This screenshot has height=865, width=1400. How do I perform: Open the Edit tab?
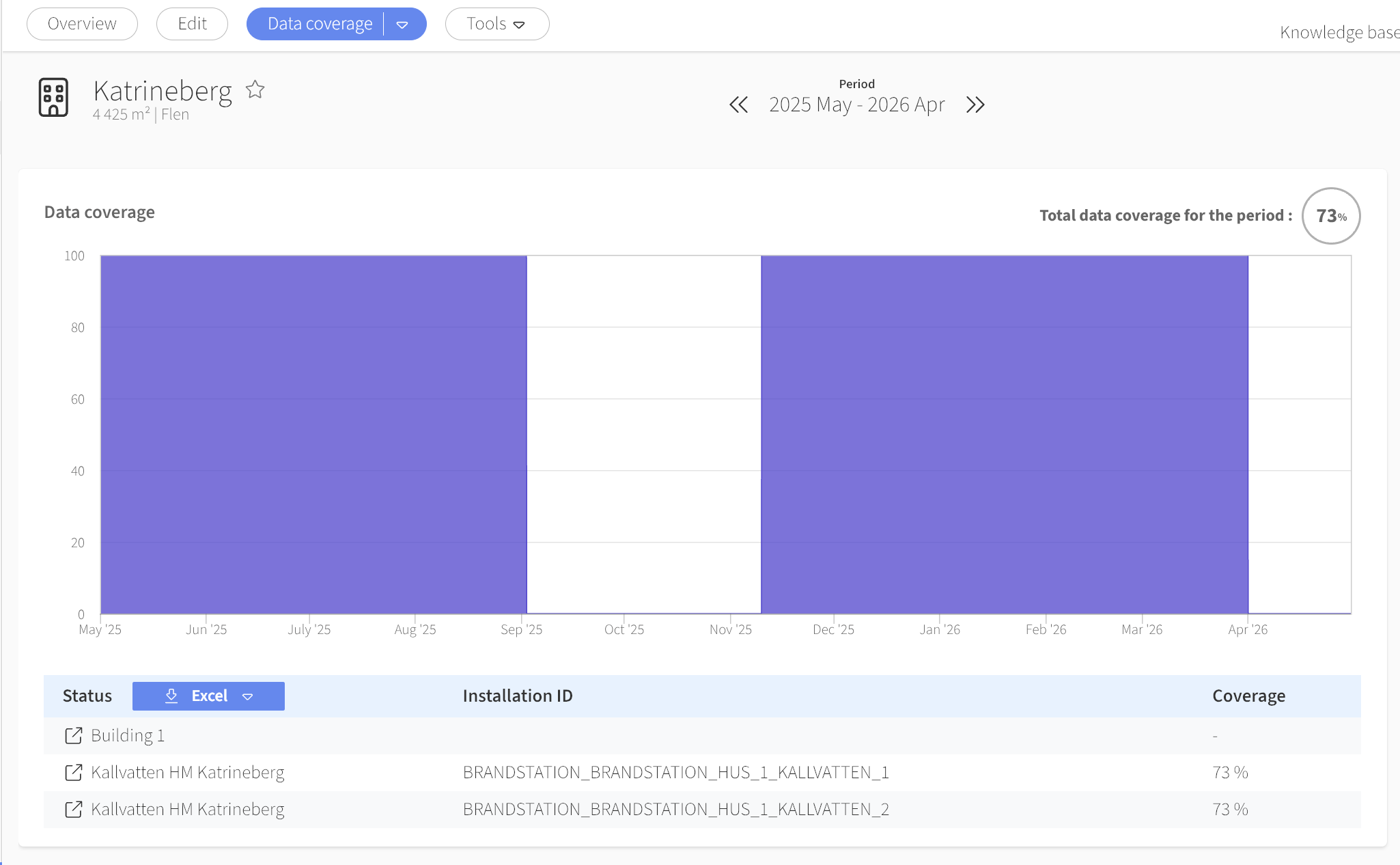point(192,24)
